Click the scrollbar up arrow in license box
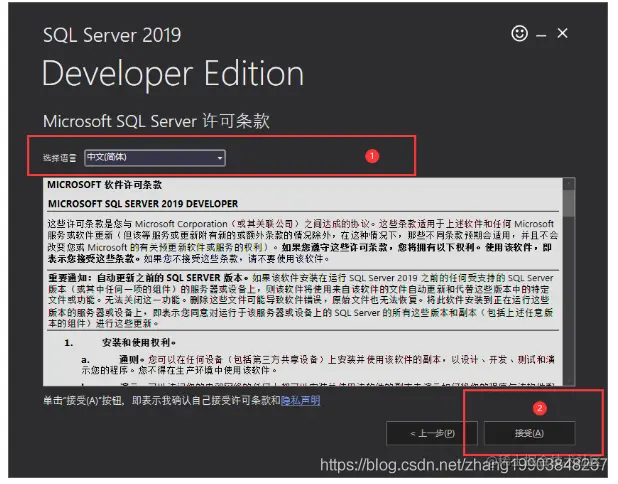The image size is (618, 484). tap(569, 184)
